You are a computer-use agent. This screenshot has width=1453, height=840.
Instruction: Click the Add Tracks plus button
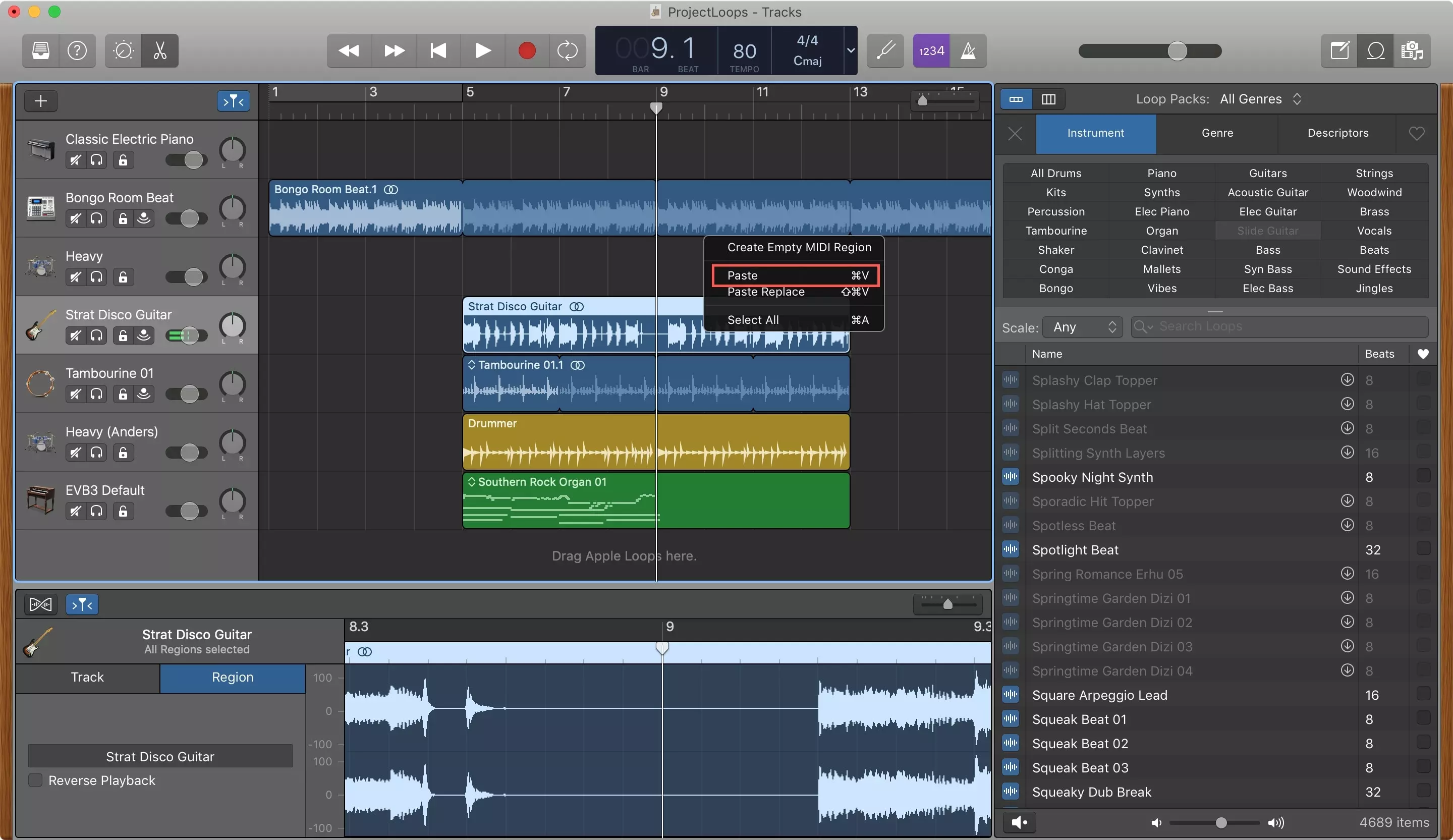pyautogui.click(x=40, y=100)
